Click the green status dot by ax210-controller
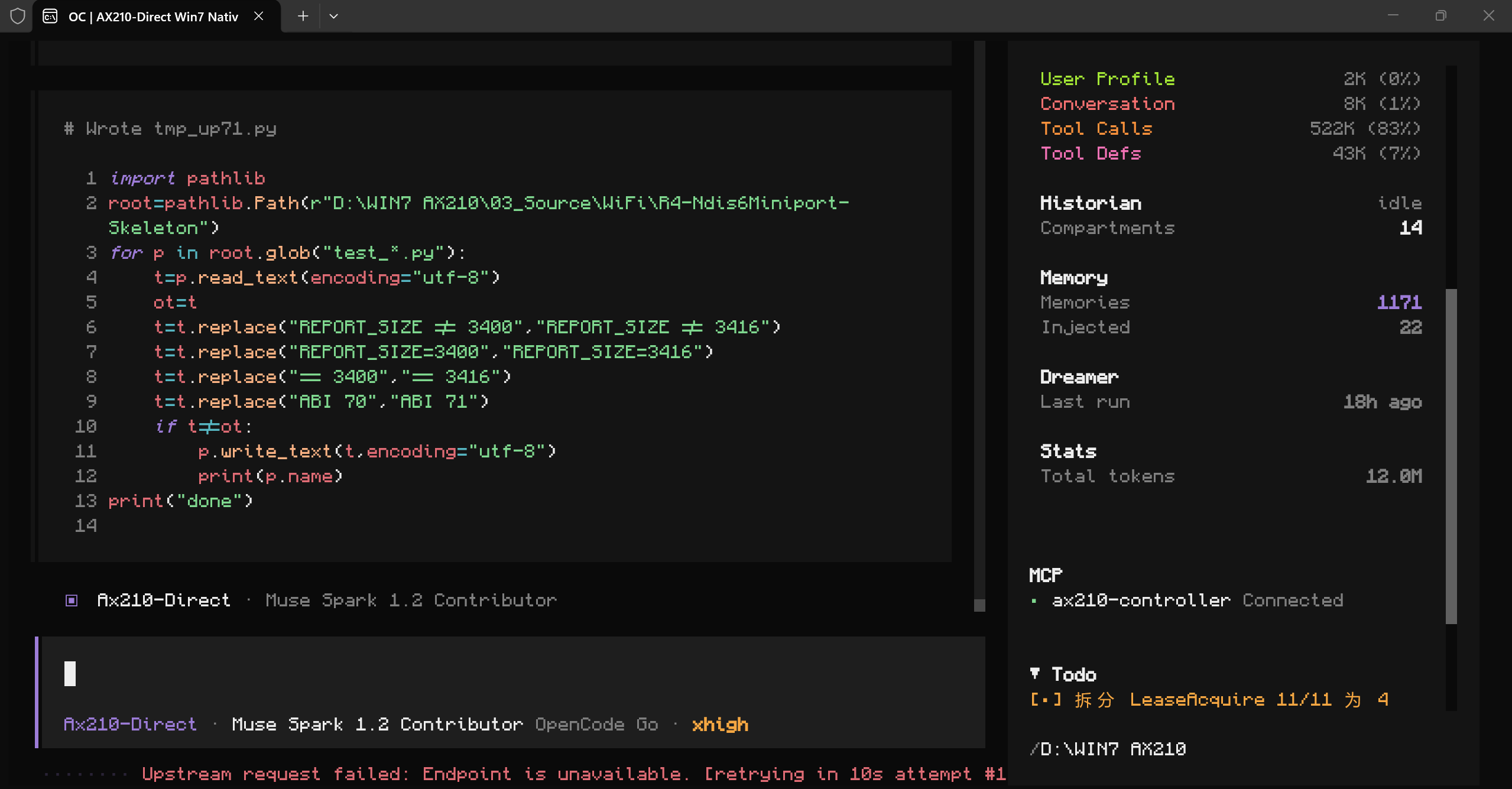 point(1034,601)
